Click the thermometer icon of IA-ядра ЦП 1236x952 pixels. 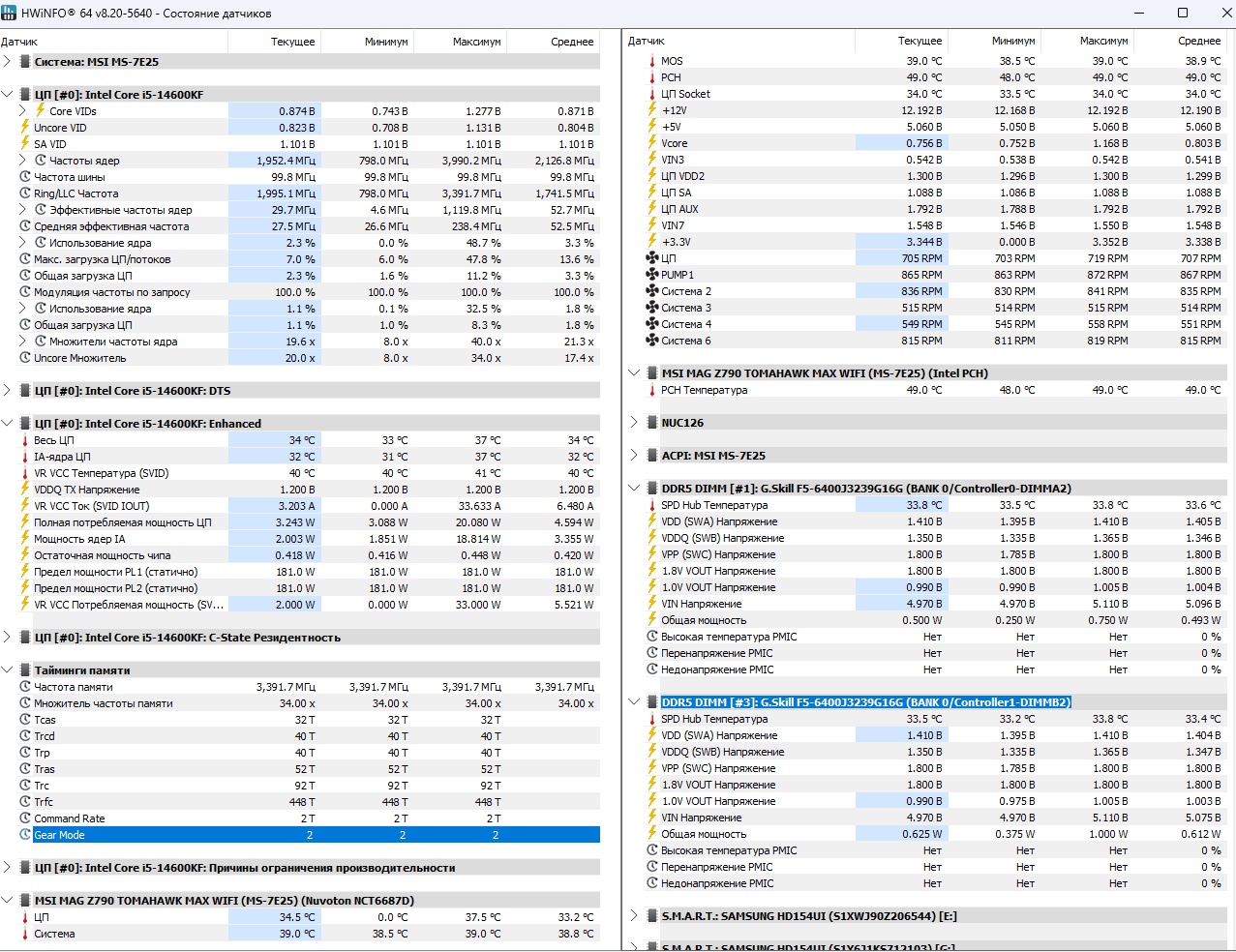[x=25, y=457]
